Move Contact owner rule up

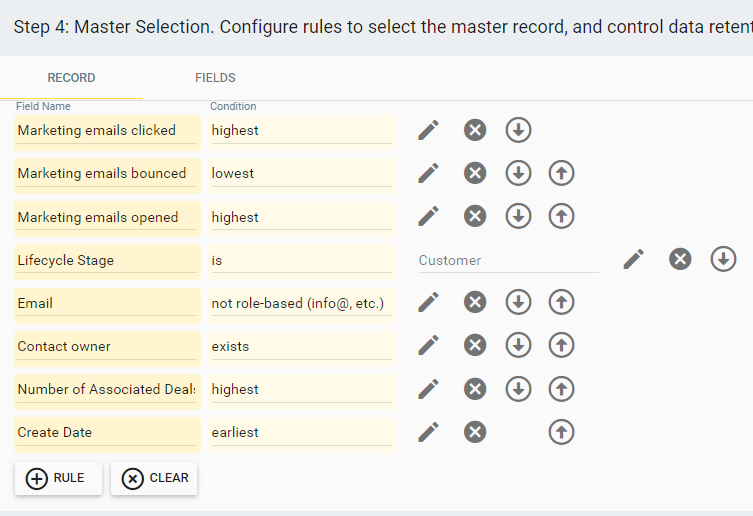pos(562,345)
